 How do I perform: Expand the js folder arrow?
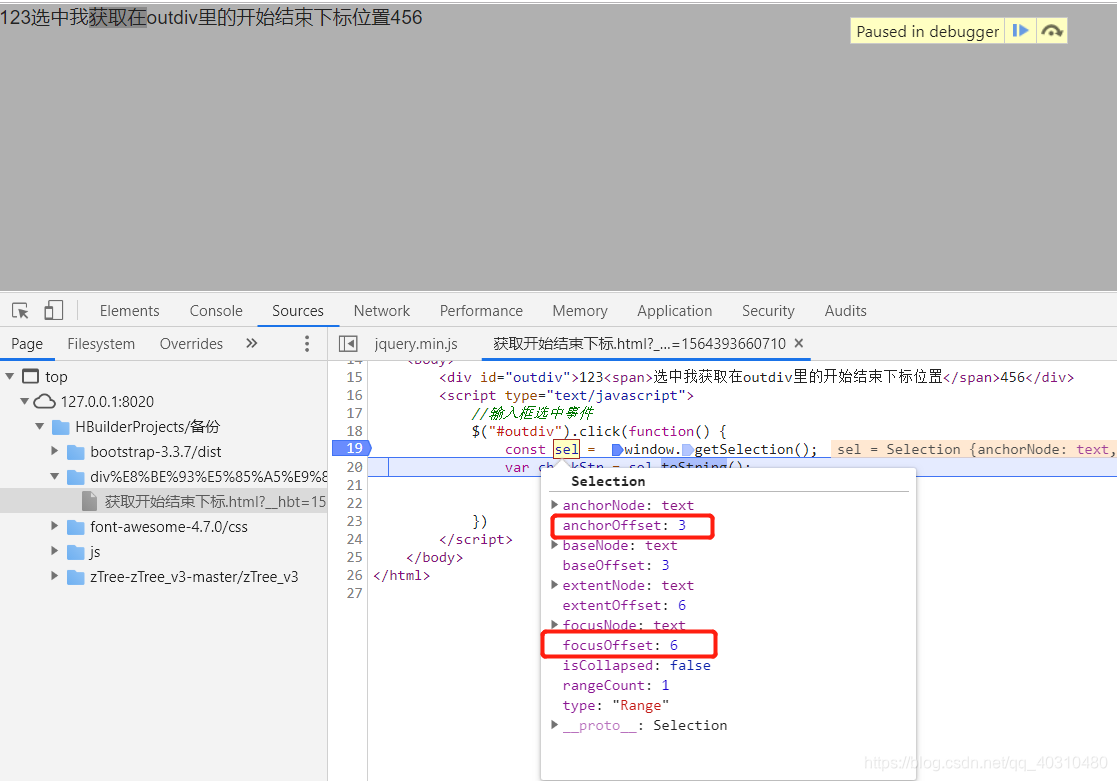click(54, 551)
